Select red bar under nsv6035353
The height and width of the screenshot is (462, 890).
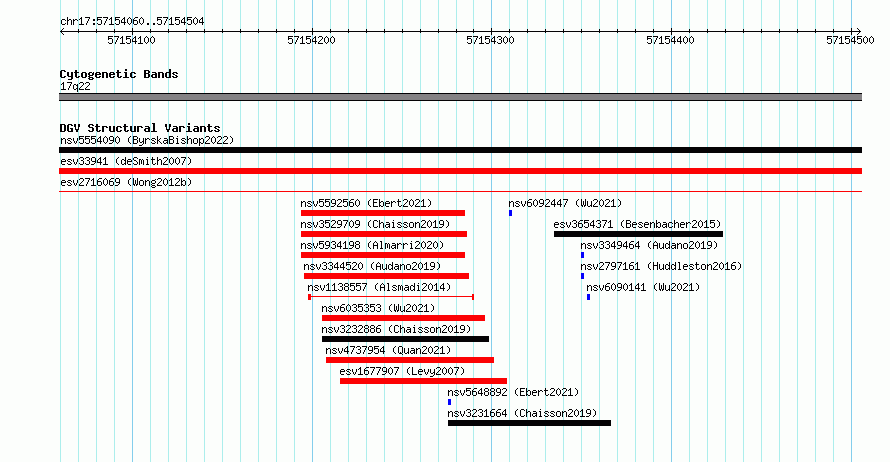point(404,318)
